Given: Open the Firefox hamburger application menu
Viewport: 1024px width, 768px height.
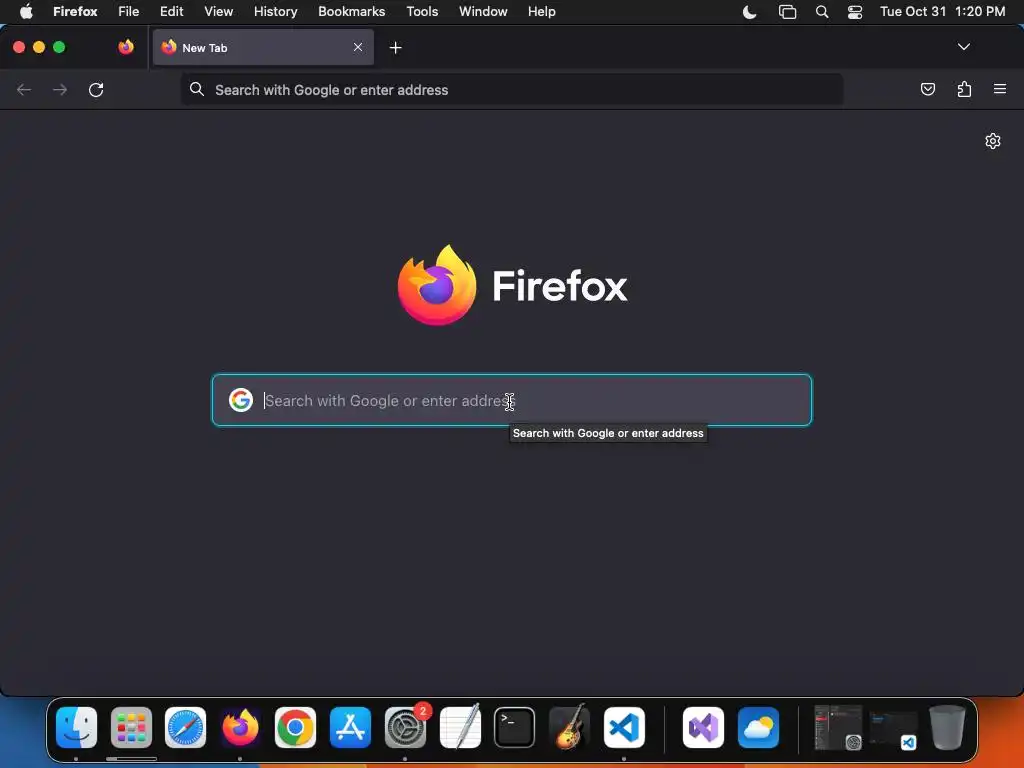Looking at the screenshot, I should 1000,89.
